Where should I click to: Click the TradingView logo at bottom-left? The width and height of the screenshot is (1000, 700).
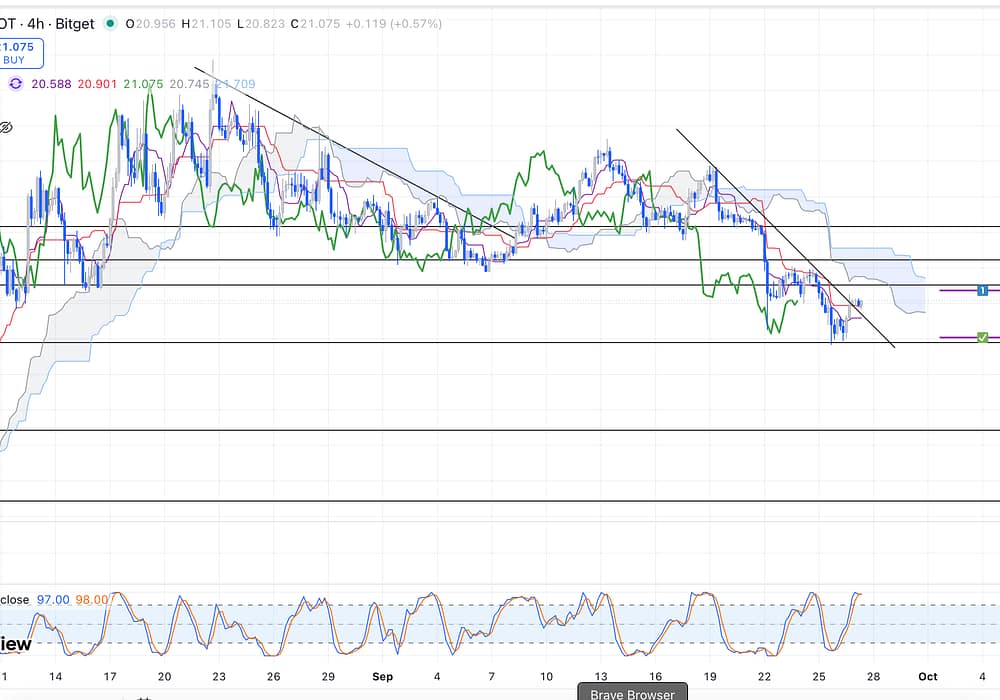click(x=14, y=643)
